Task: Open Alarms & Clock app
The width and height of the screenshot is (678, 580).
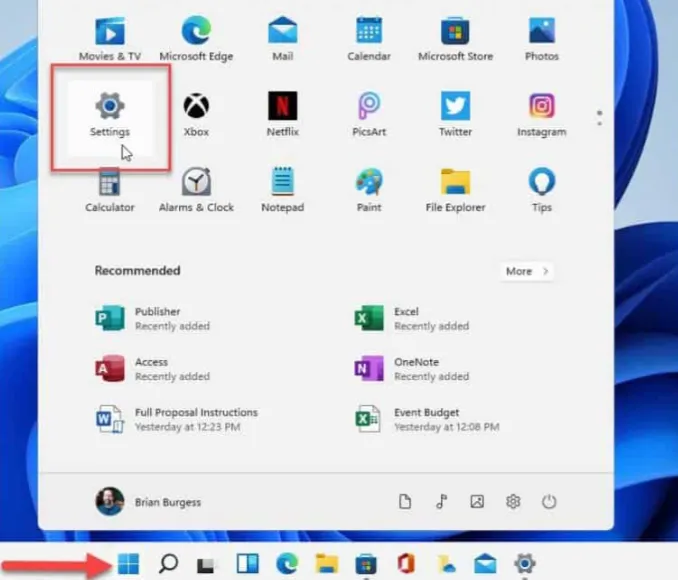Action: point(196,190)
